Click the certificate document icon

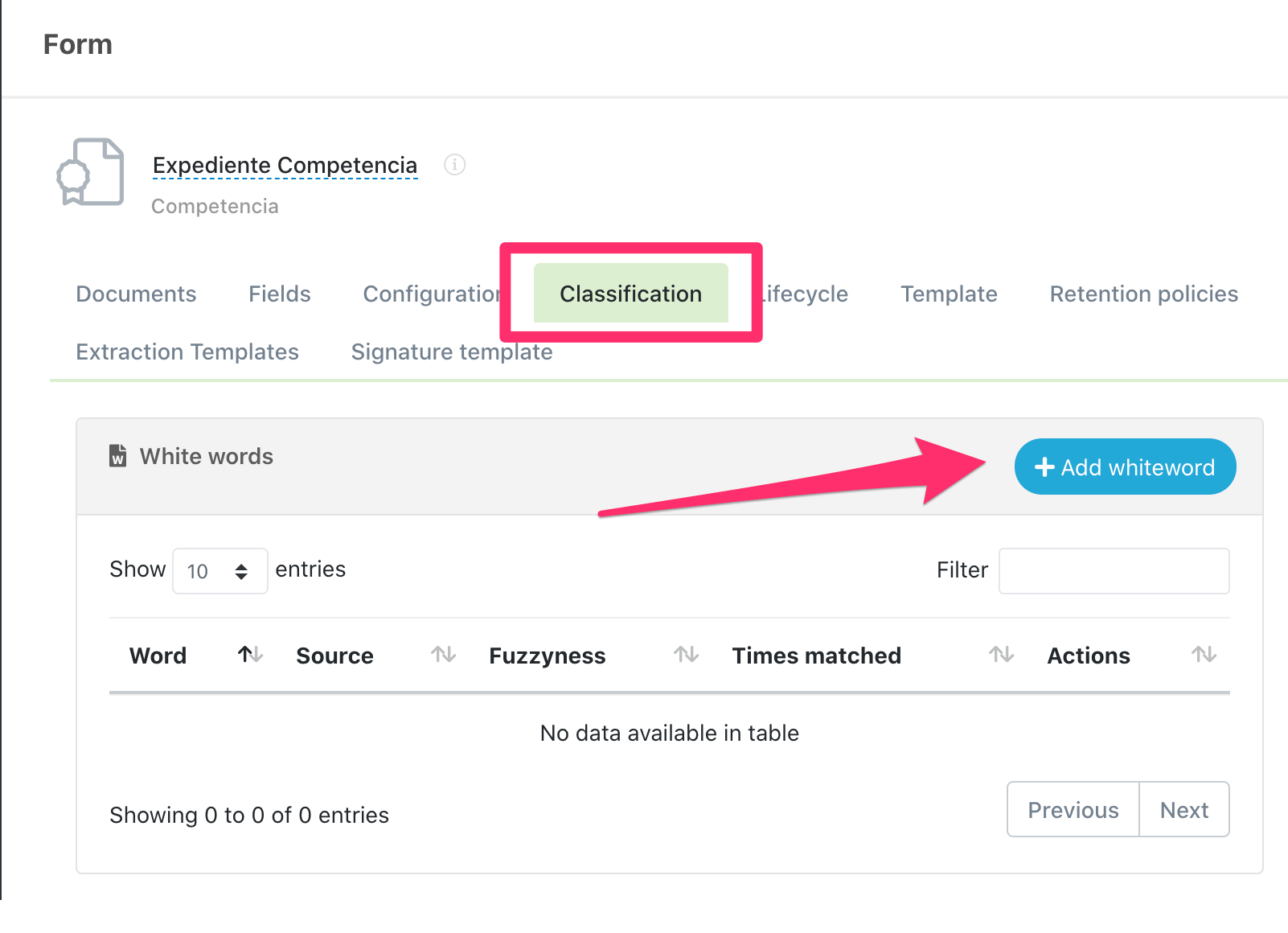tap(90, 172)
